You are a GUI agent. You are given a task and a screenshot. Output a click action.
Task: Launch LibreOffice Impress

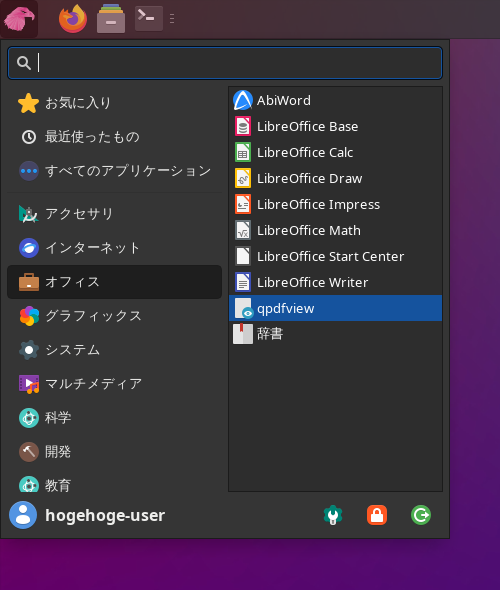pyautogui.click(x=335, y=204)
